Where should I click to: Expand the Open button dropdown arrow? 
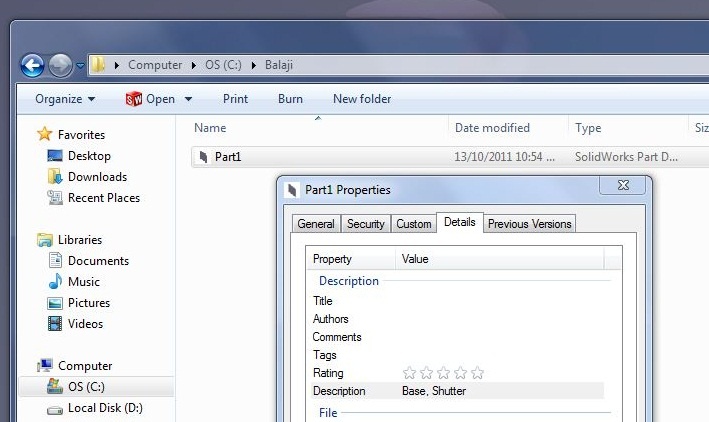189,99
